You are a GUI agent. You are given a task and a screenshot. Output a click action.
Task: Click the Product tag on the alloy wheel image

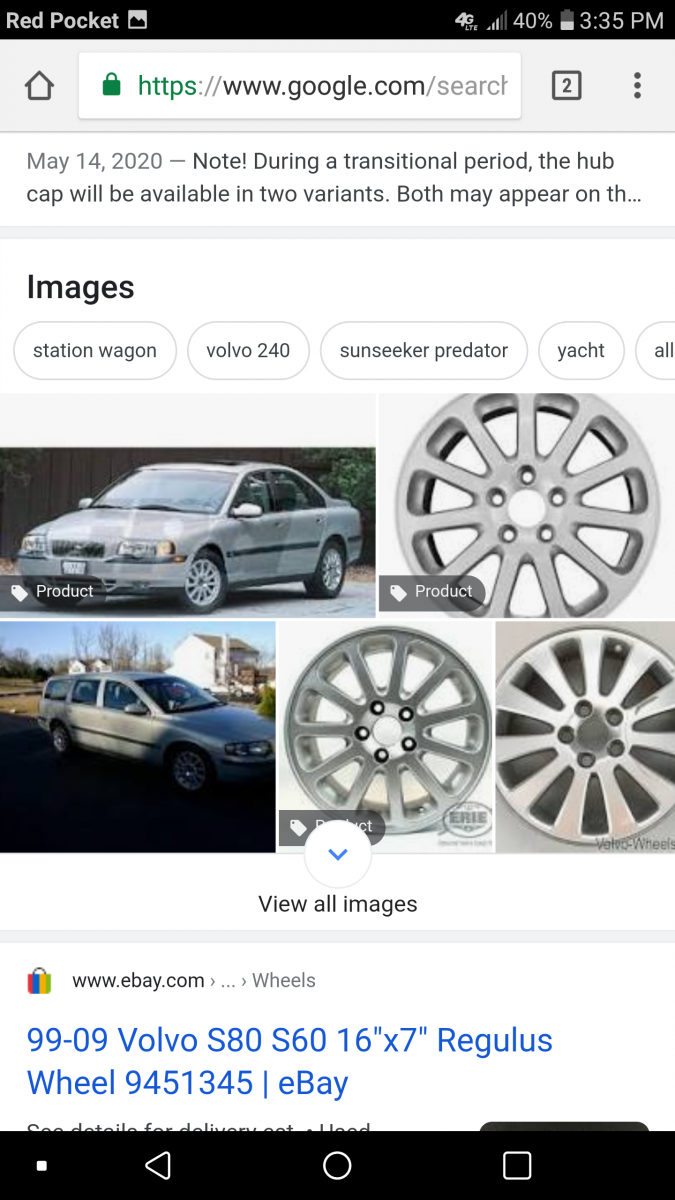click(x=432, y=591)
